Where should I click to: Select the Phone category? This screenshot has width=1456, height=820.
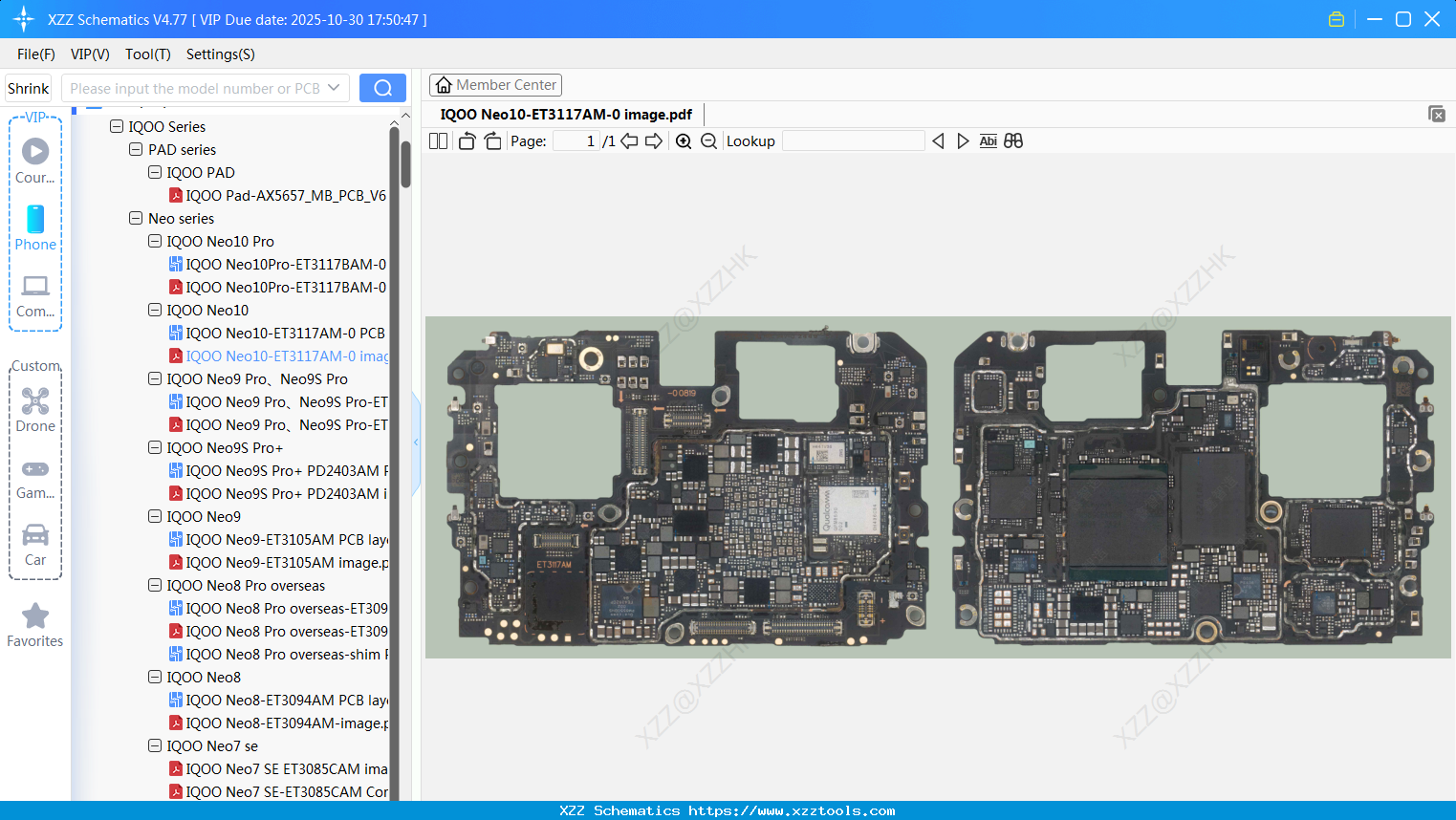pyautogui.click(x=35, y=227)
